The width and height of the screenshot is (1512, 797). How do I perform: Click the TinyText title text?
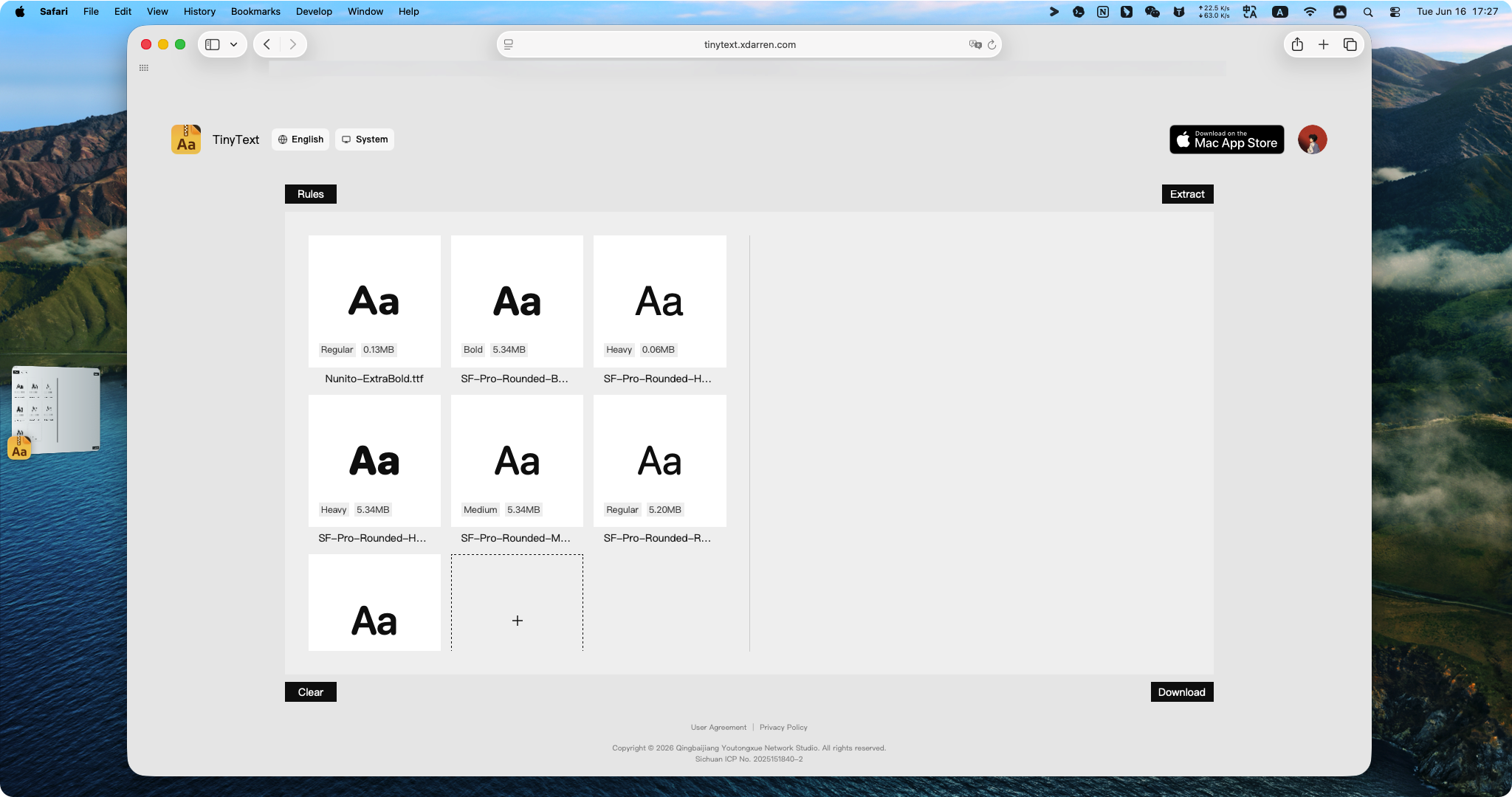click(x=236, y=139)
